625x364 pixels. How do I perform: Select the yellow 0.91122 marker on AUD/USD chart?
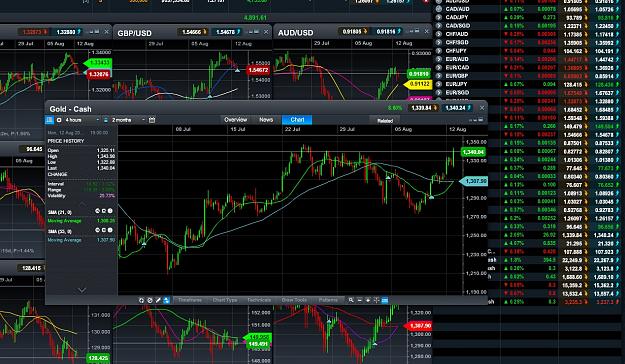[x=418, y=84]
